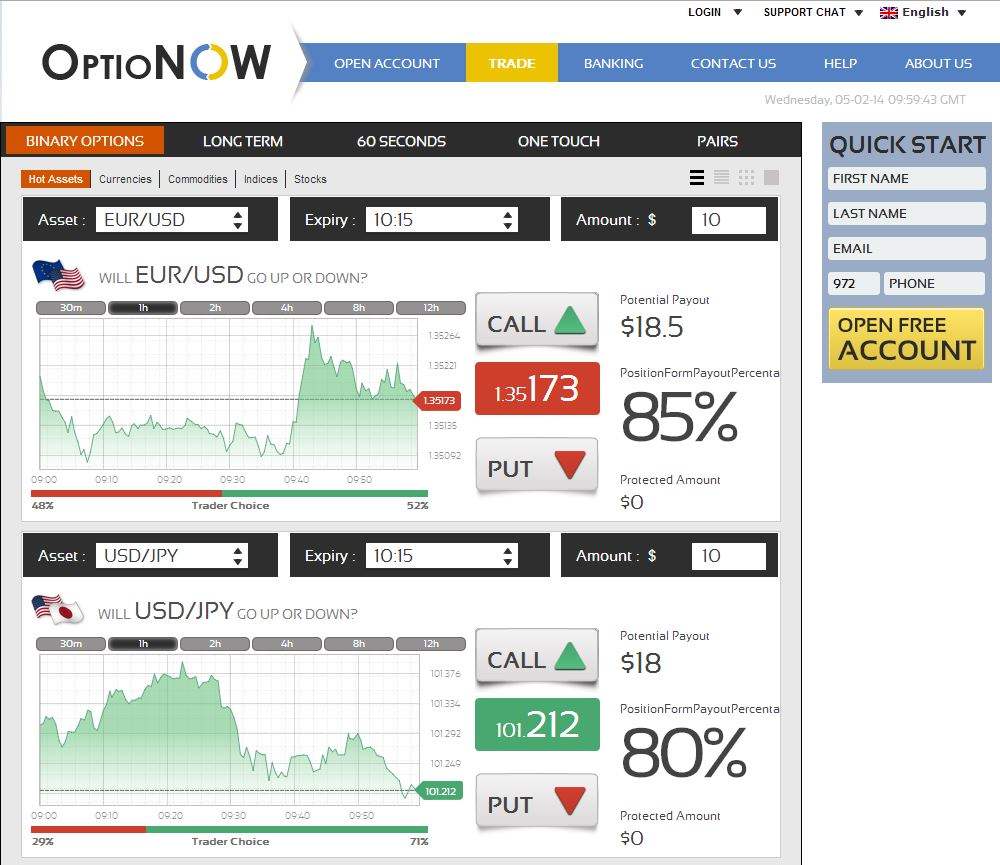
Task: Open Expiry dropdown for USD/JPY
Action: (441, 556)
